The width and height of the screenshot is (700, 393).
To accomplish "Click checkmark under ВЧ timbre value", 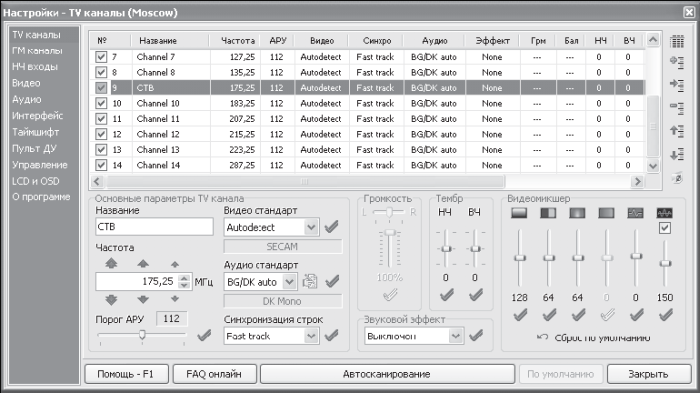I will [475, 295].
